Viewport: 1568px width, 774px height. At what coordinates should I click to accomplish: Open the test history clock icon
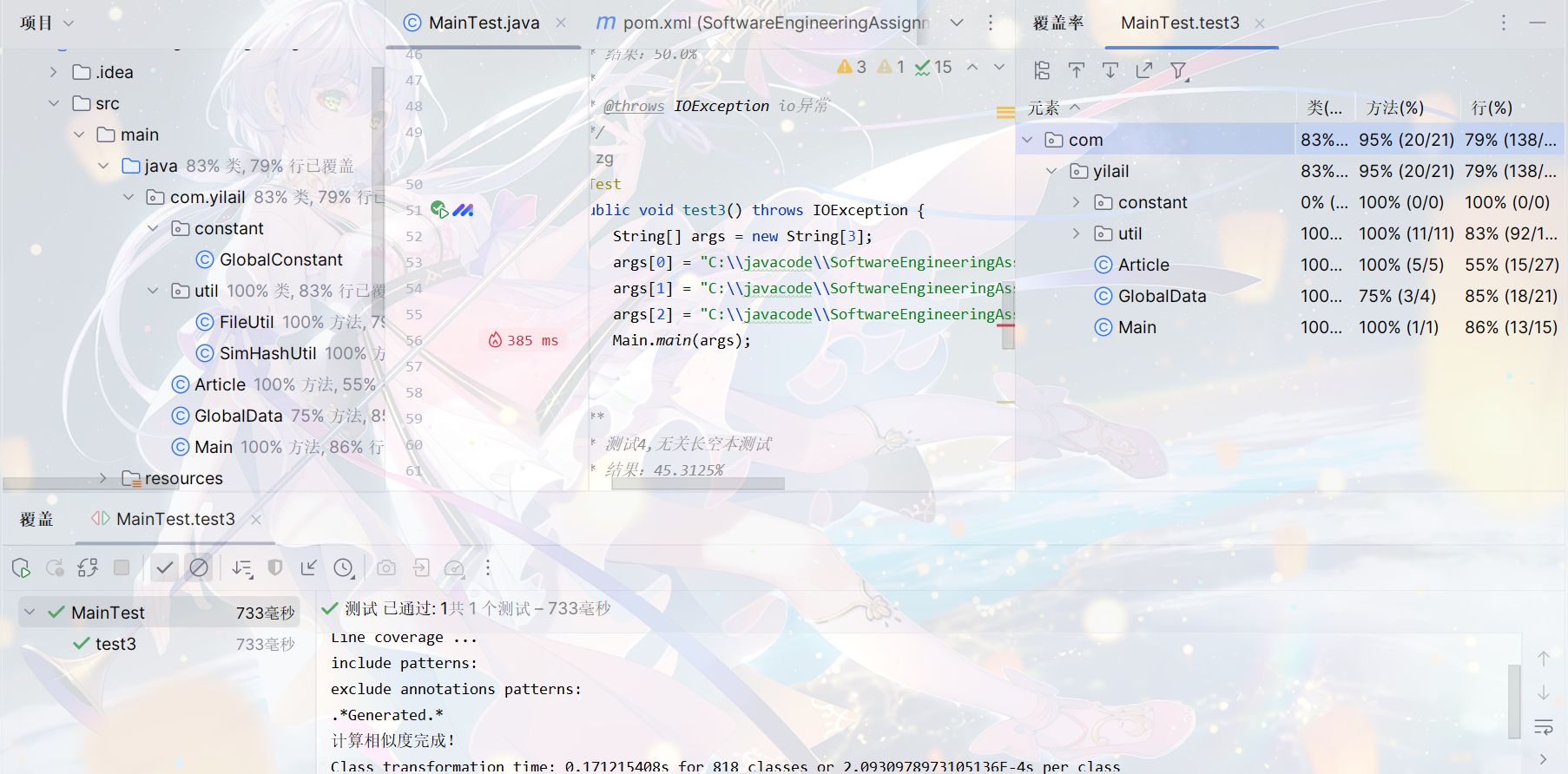tap(344, 568)
